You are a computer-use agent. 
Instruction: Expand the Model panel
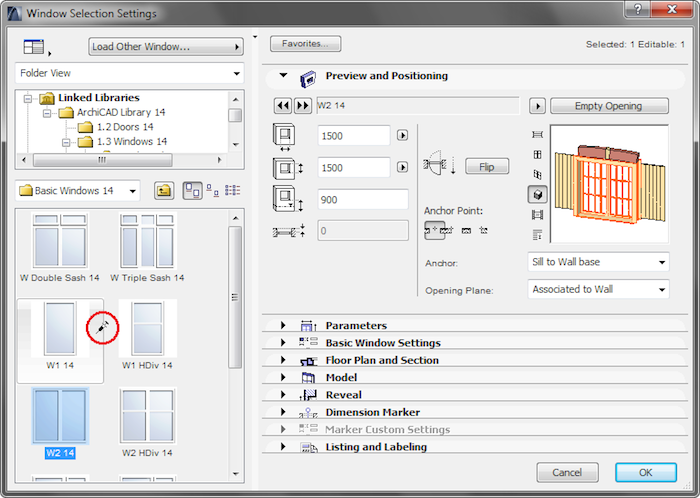[283, 378]
